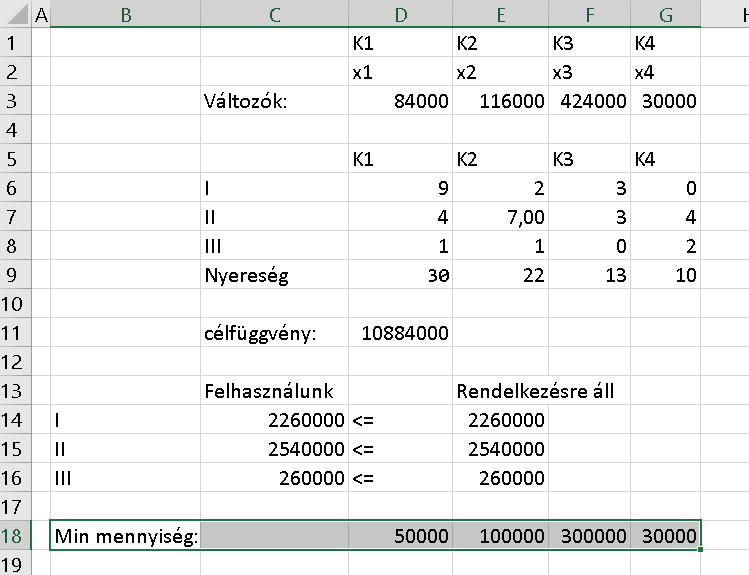749x575 pixels.
Task: Click the minimum quantity cell 300000
Action: 590,536
